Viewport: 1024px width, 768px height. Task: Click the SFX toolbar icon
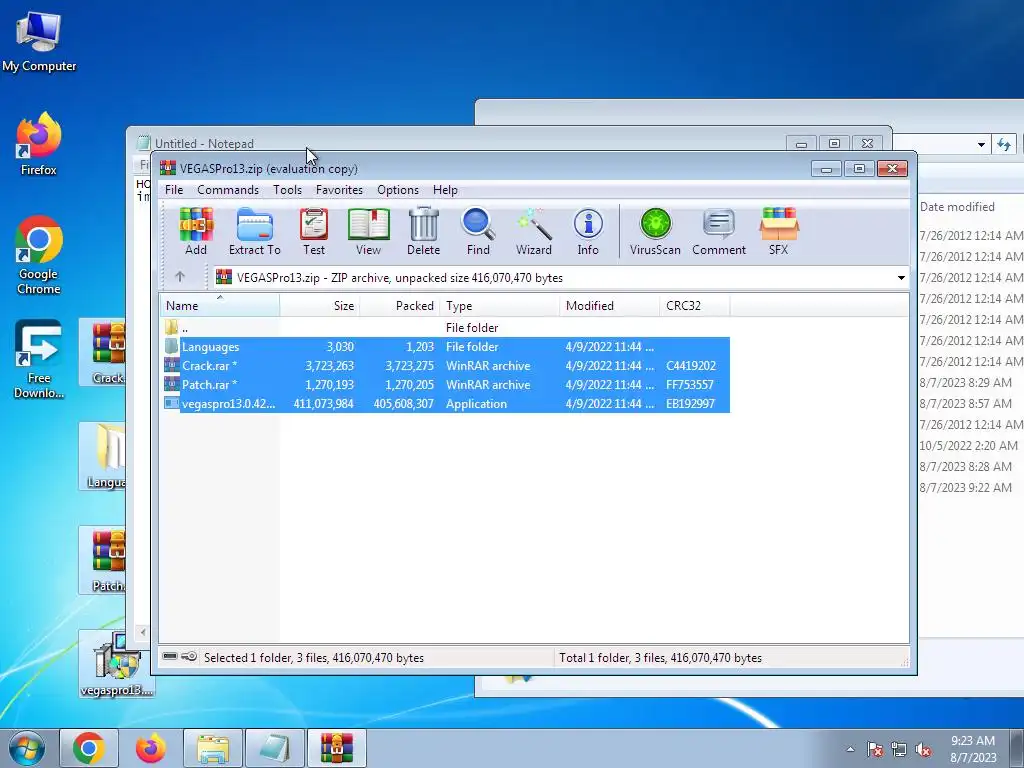click(778, 231)
